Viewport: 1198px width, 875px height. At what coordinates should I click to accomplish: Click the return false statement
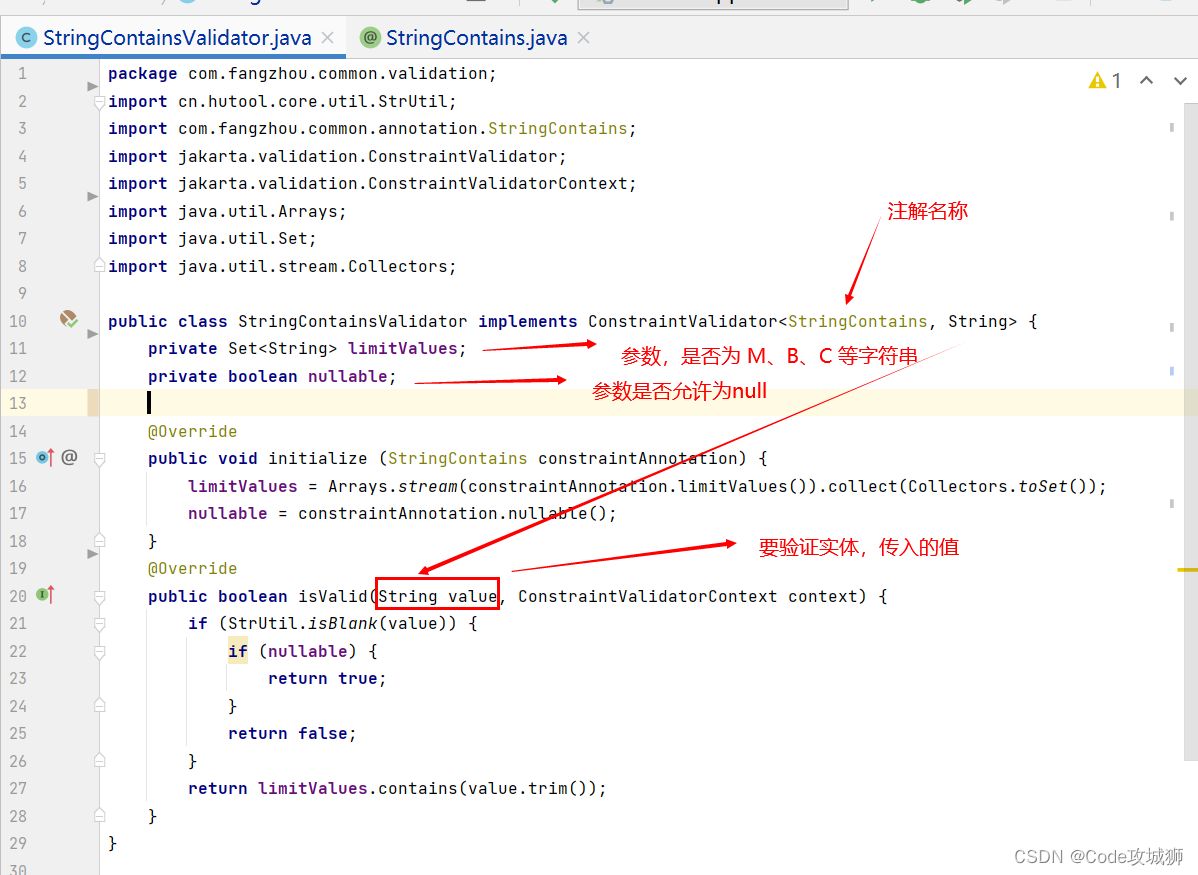click(x=292, y=734)
